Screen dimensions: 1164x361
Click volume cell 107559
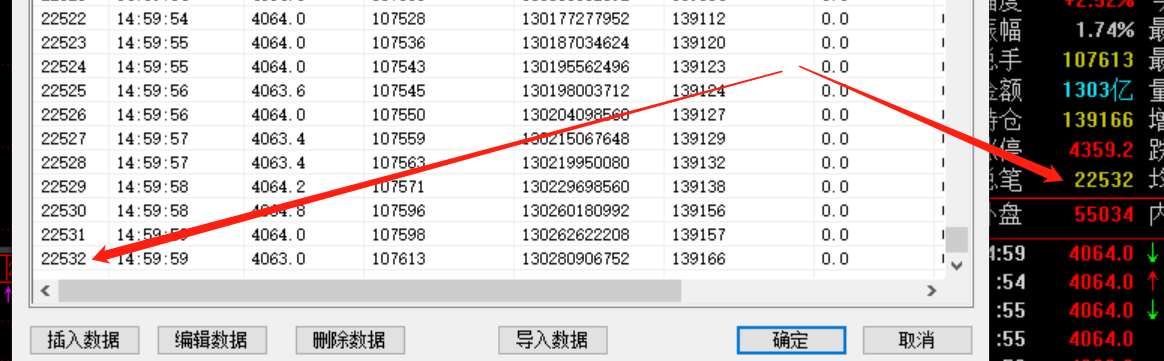(399, 138)
